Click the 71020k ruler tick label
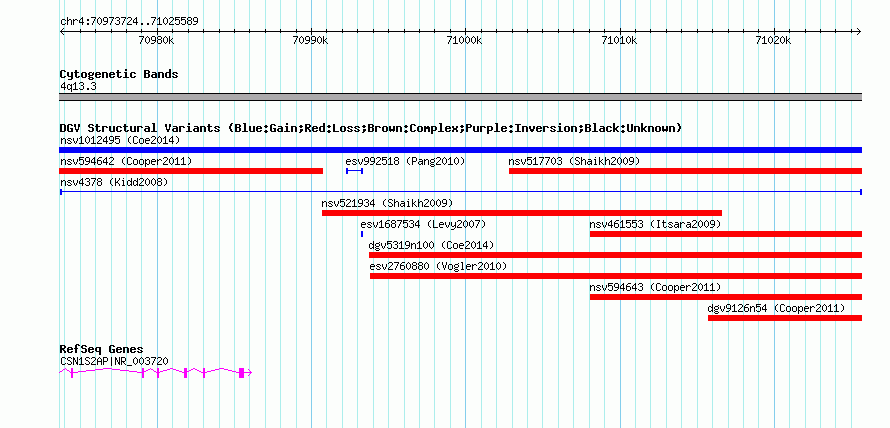 point(774,40)
